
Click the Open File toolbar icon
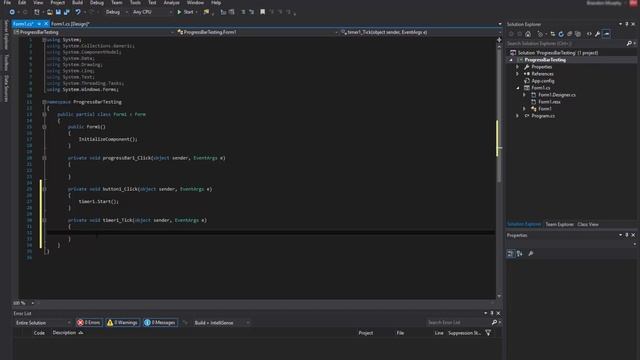(49, 12)
